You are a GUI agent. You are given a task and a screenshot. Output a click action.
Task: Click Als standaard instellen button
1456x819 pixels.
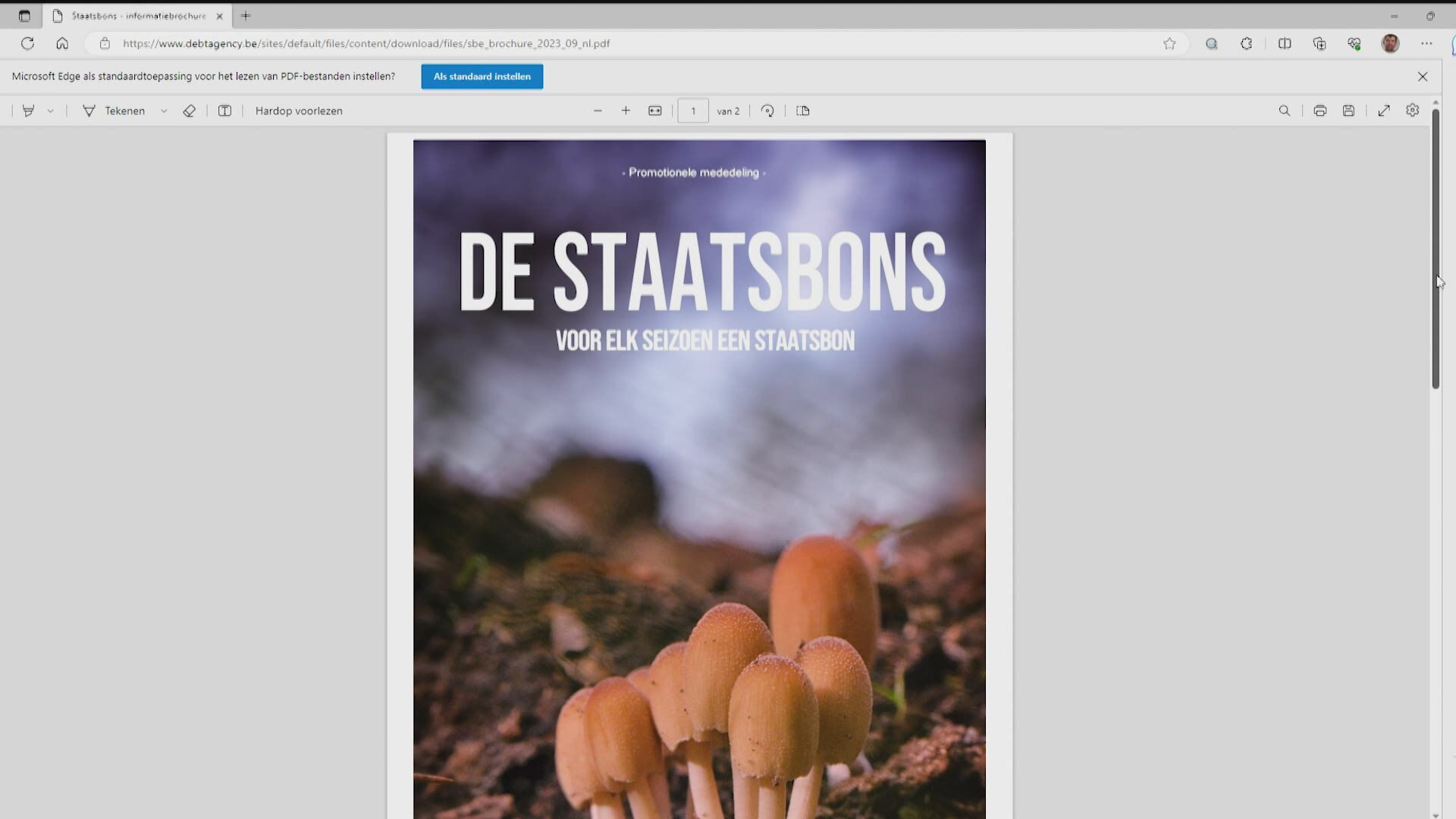tap(482, 77)
